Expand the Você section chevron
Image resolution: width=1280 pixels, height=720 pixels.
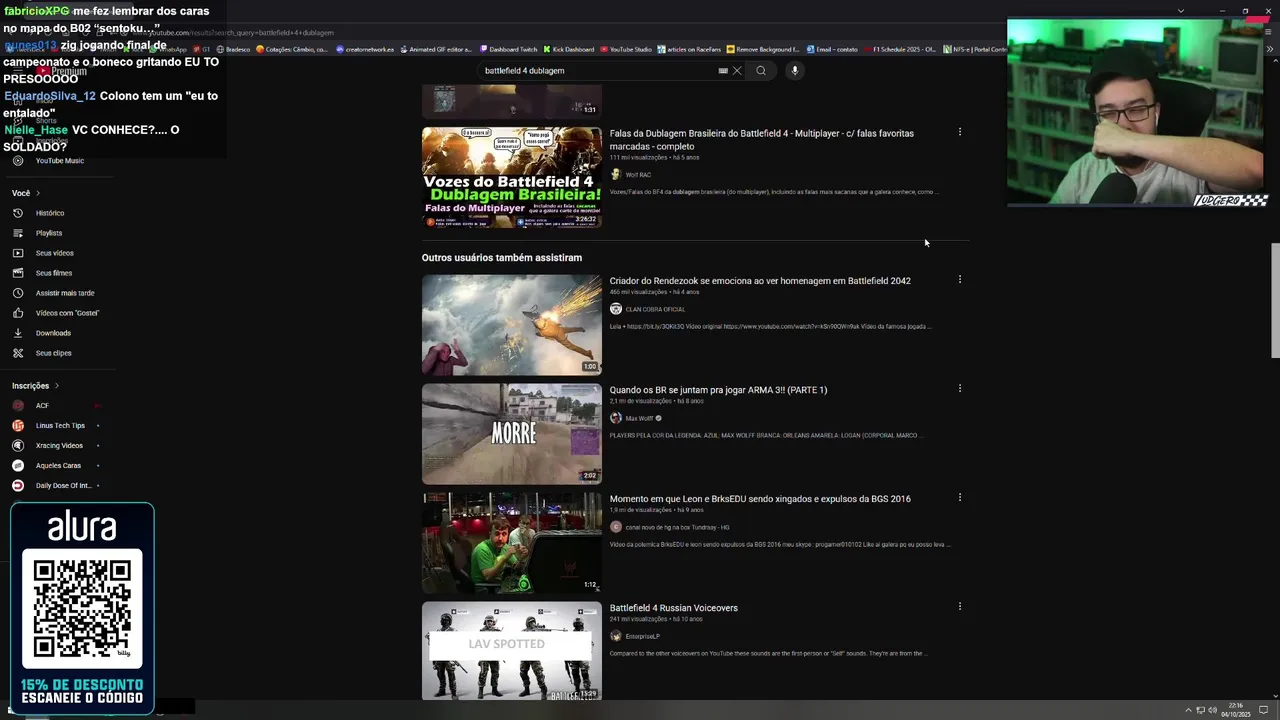coord(38,193)
